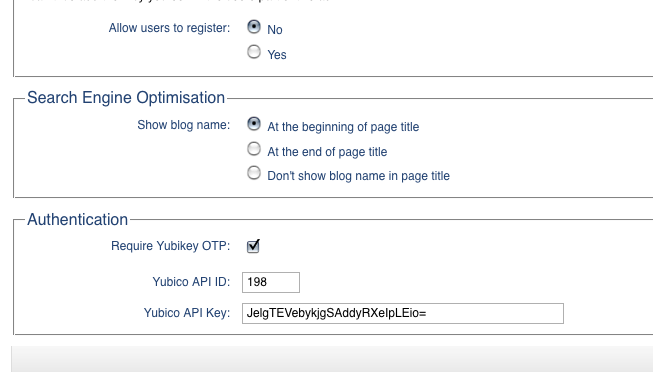The height and width of the screenshot is (372, 653).
Task: Choose the "At the beginning of page title" radio button
Action: tap(254, 124)
